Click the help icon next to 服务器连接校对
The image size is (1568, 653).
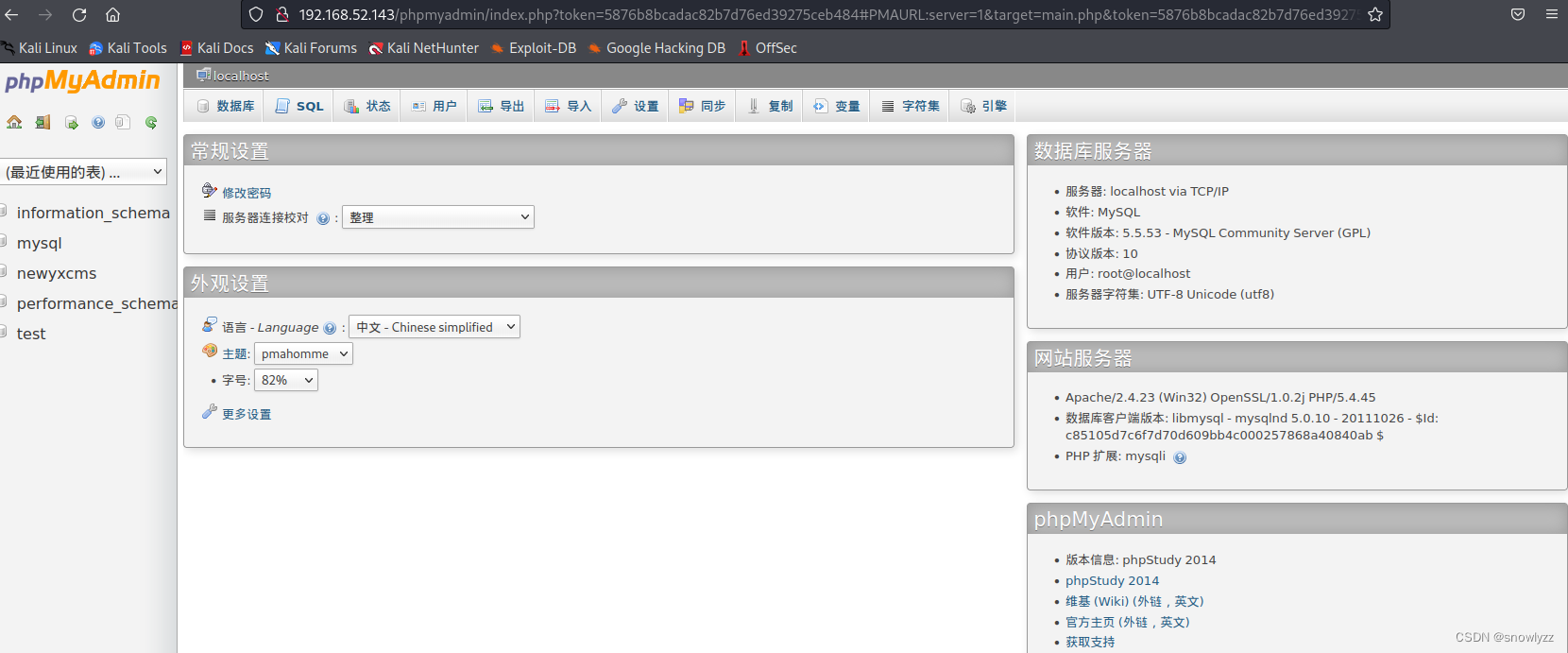coord(323,218)
